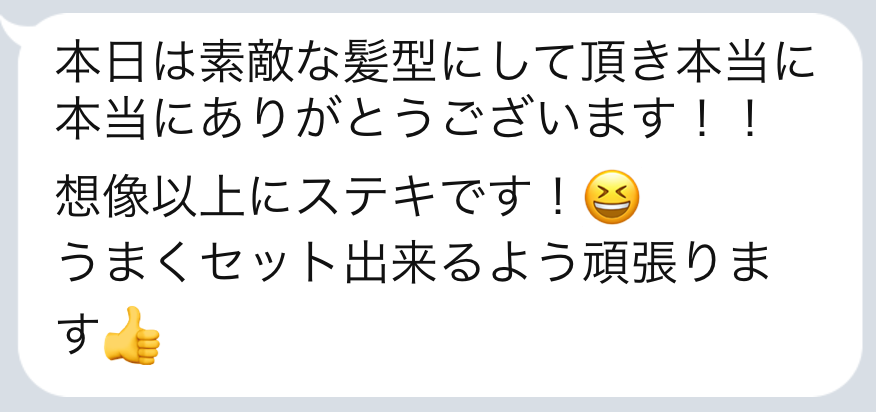Click the exclamation mark before the laughing emoji

point(556,197)
